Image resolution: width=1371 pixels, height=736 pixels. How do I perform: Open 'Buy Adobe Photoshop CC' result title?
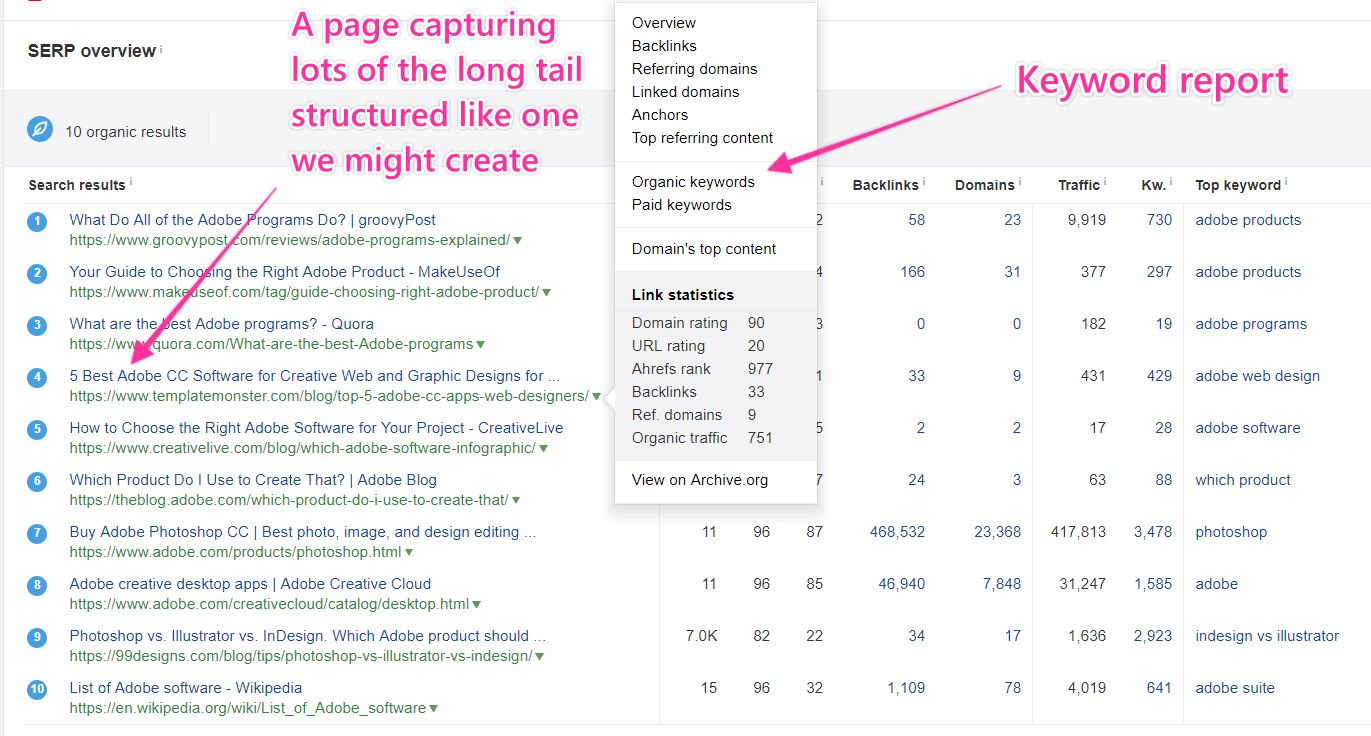tap(303, 532)
